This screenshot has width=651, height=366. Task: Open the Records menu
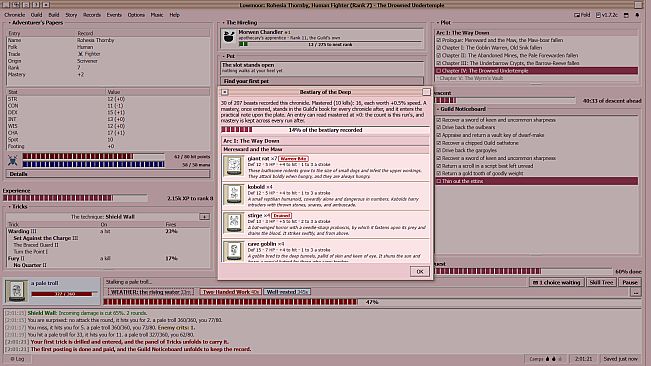coord(92,15)
